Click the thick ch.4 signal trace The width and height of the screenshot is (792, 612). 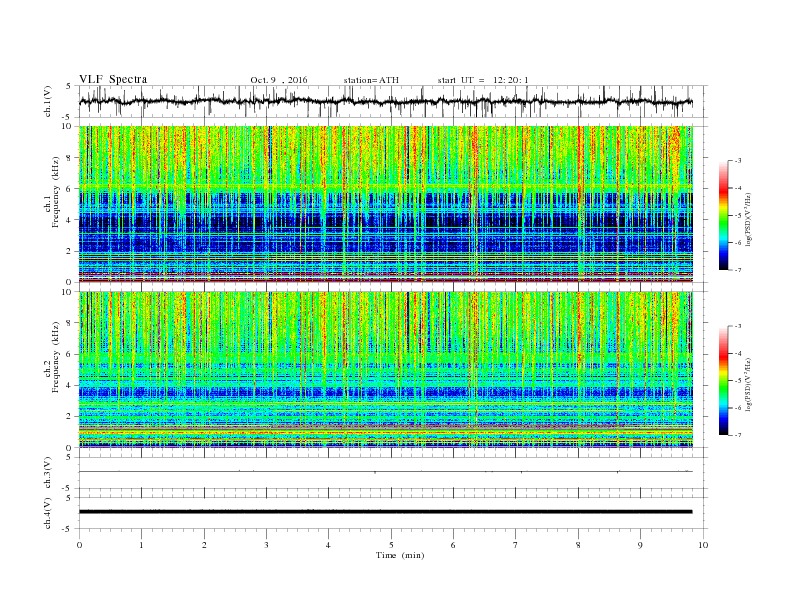(x=385, y=512)
